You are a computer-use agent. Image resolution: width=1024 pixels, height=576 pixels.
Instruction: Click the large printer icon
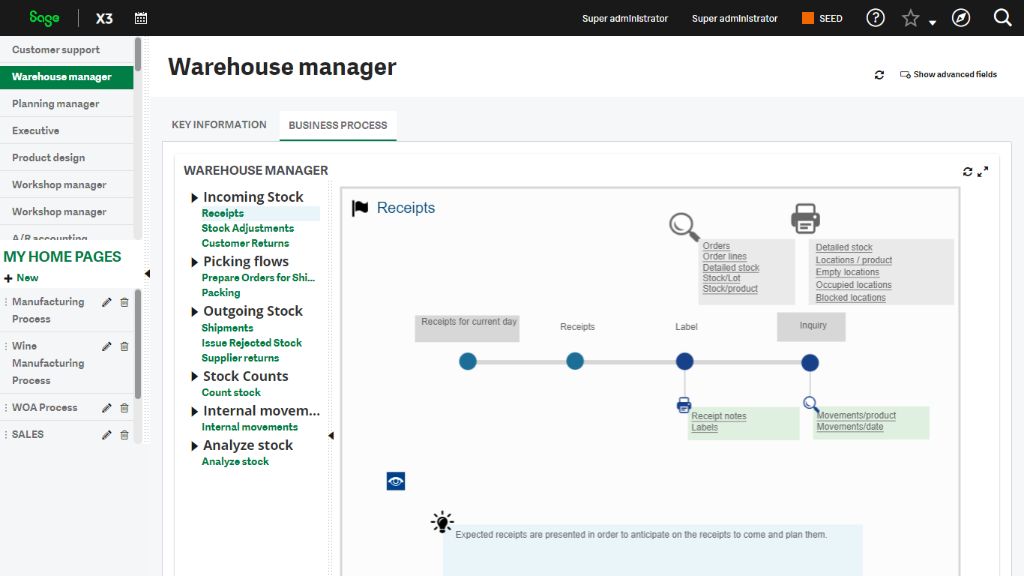pos(805,218)
